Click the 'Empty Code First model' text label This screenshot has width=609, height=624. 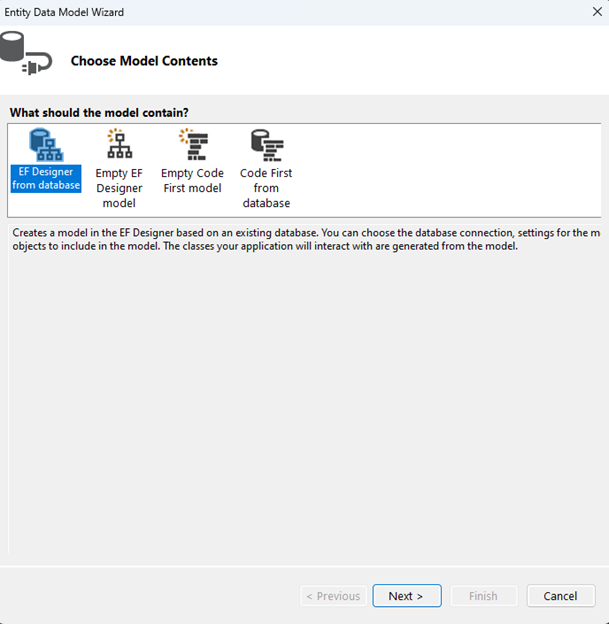(x=192, y=180)
